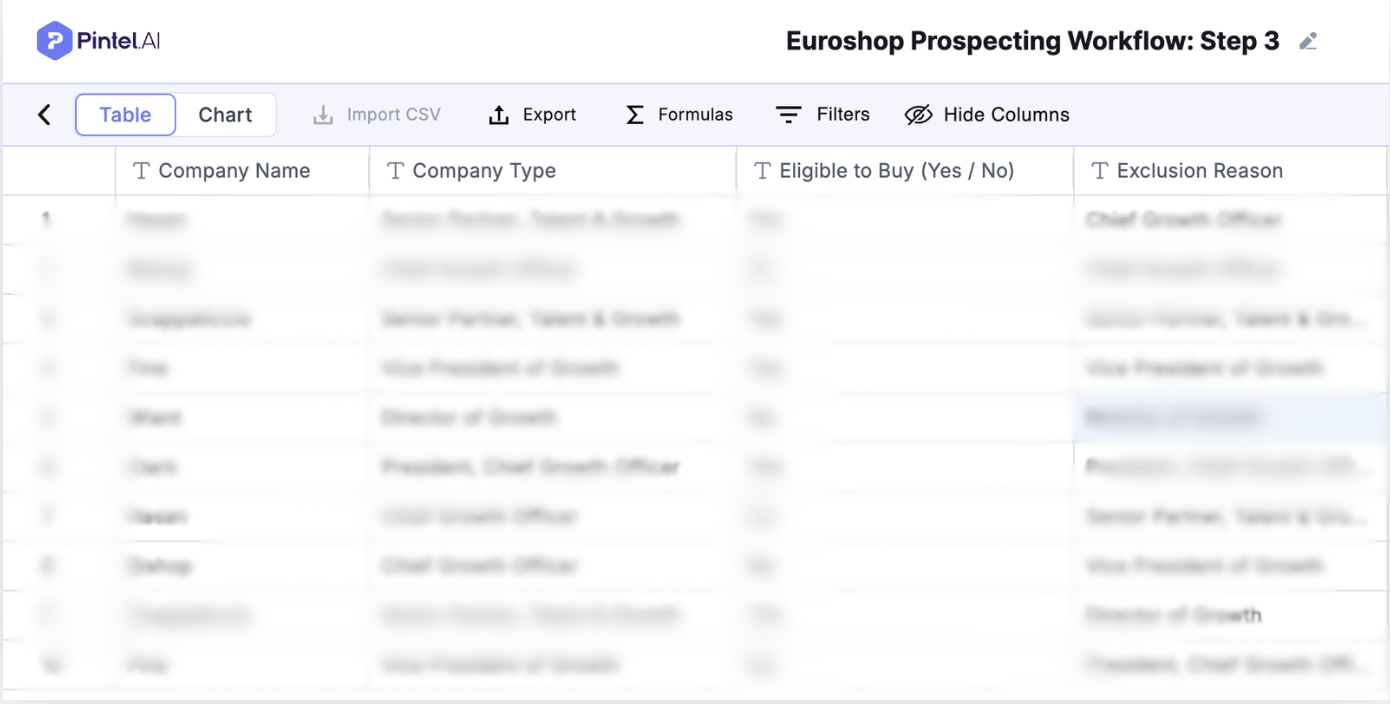The width and height of the screenshot is (1390, 704).
Task: Click the text type icon beside Company Name
Action: point(141,171)
